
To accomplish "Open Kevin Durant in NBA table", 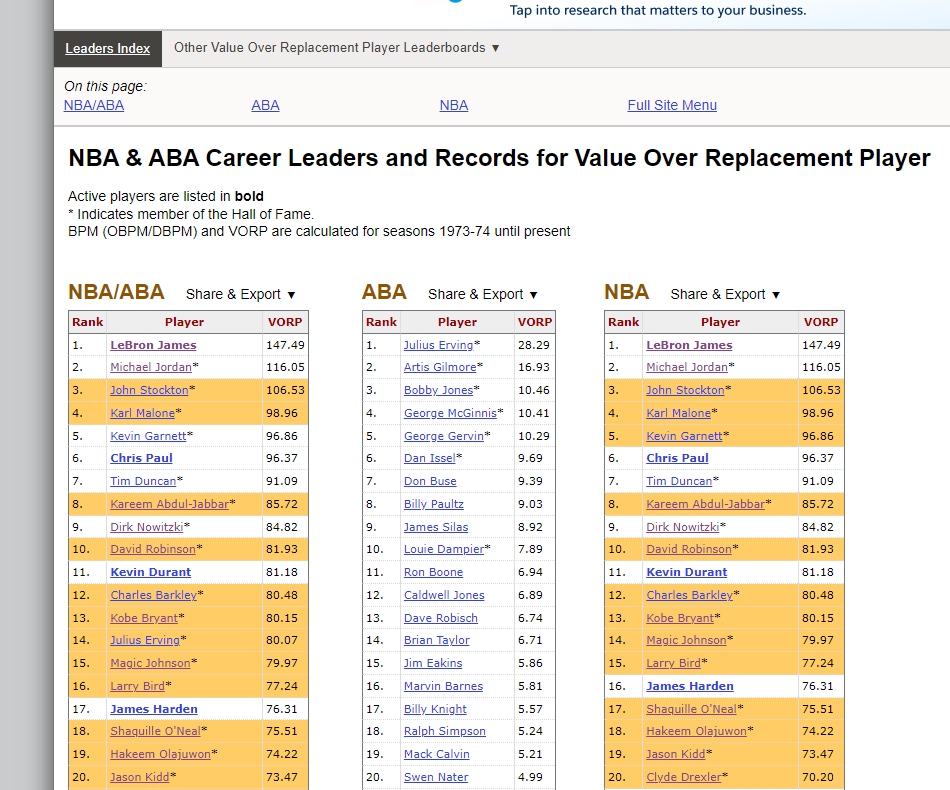I will pos(687,573).
